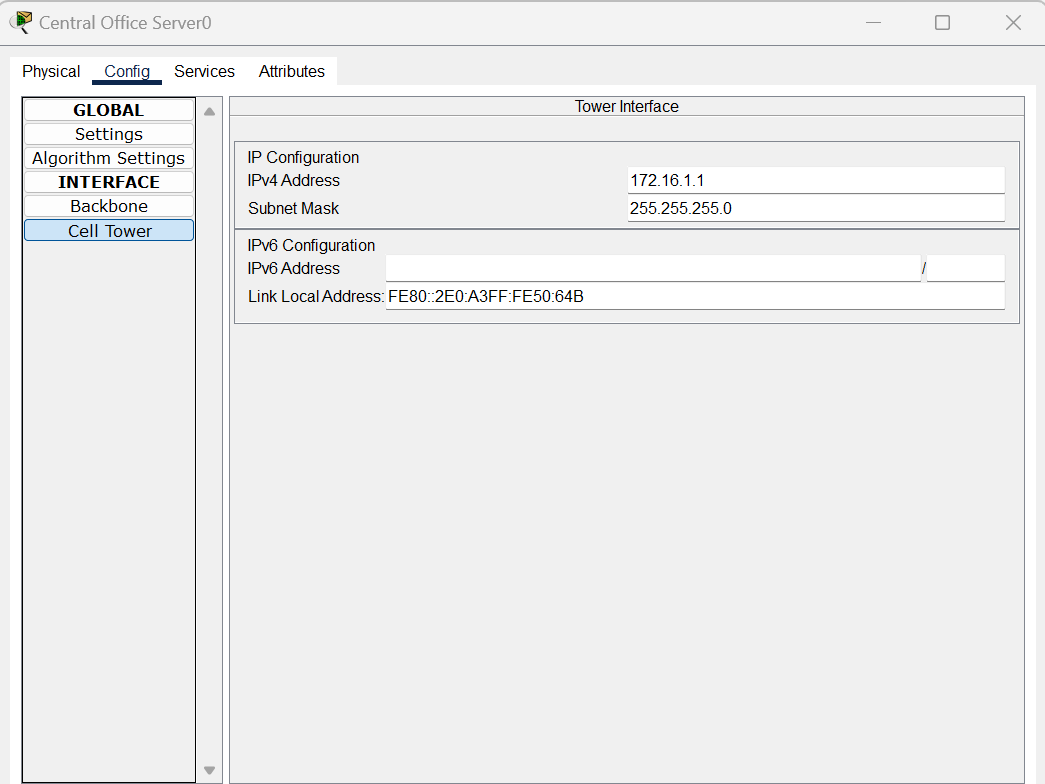Click the IP Configuration label
The width and height of the screenshot is (1045, 784).
(303, 157)
